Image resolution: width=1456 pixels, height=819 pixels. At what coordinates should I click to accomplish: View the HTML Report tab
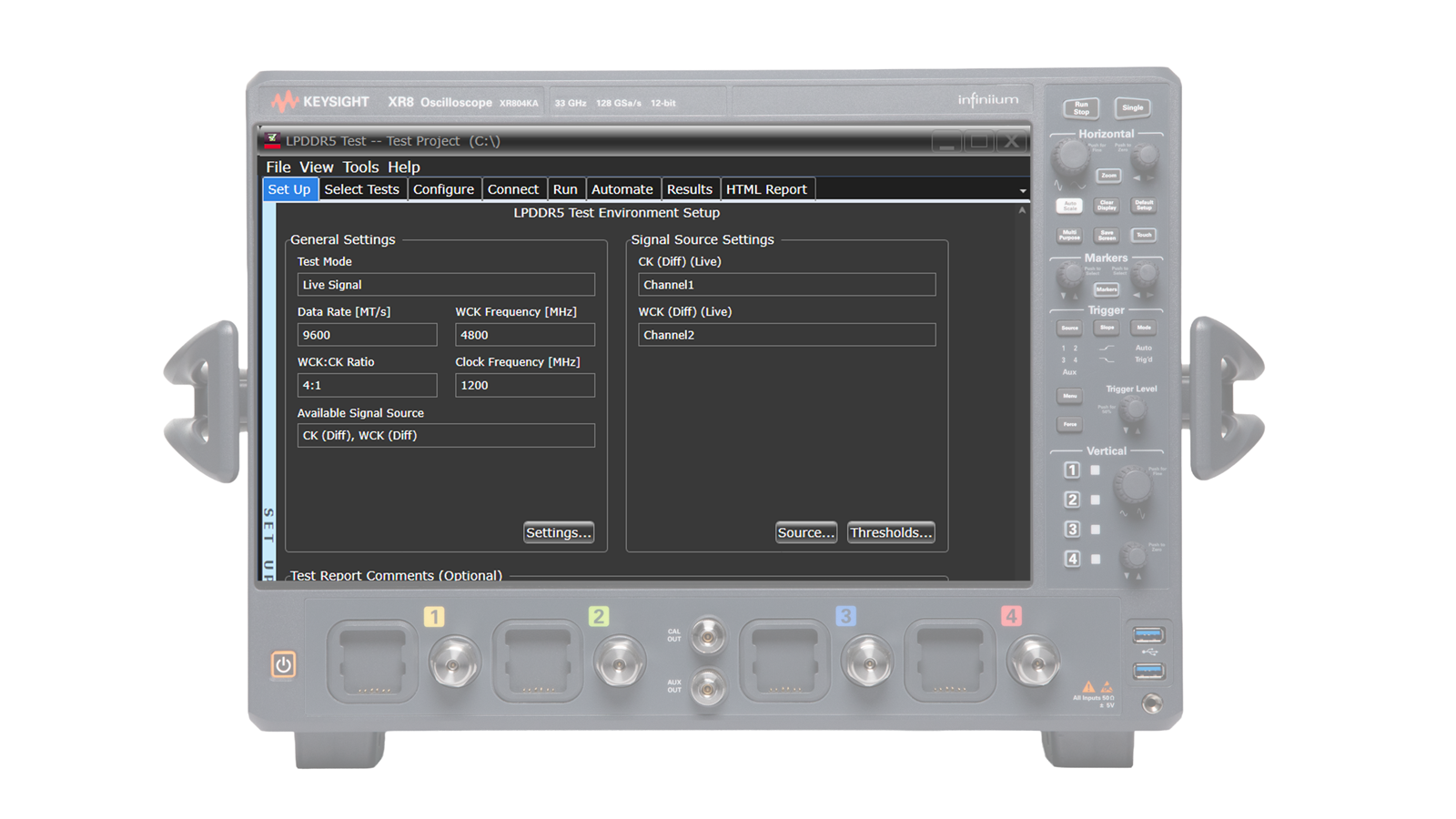(x=767, y=189)
